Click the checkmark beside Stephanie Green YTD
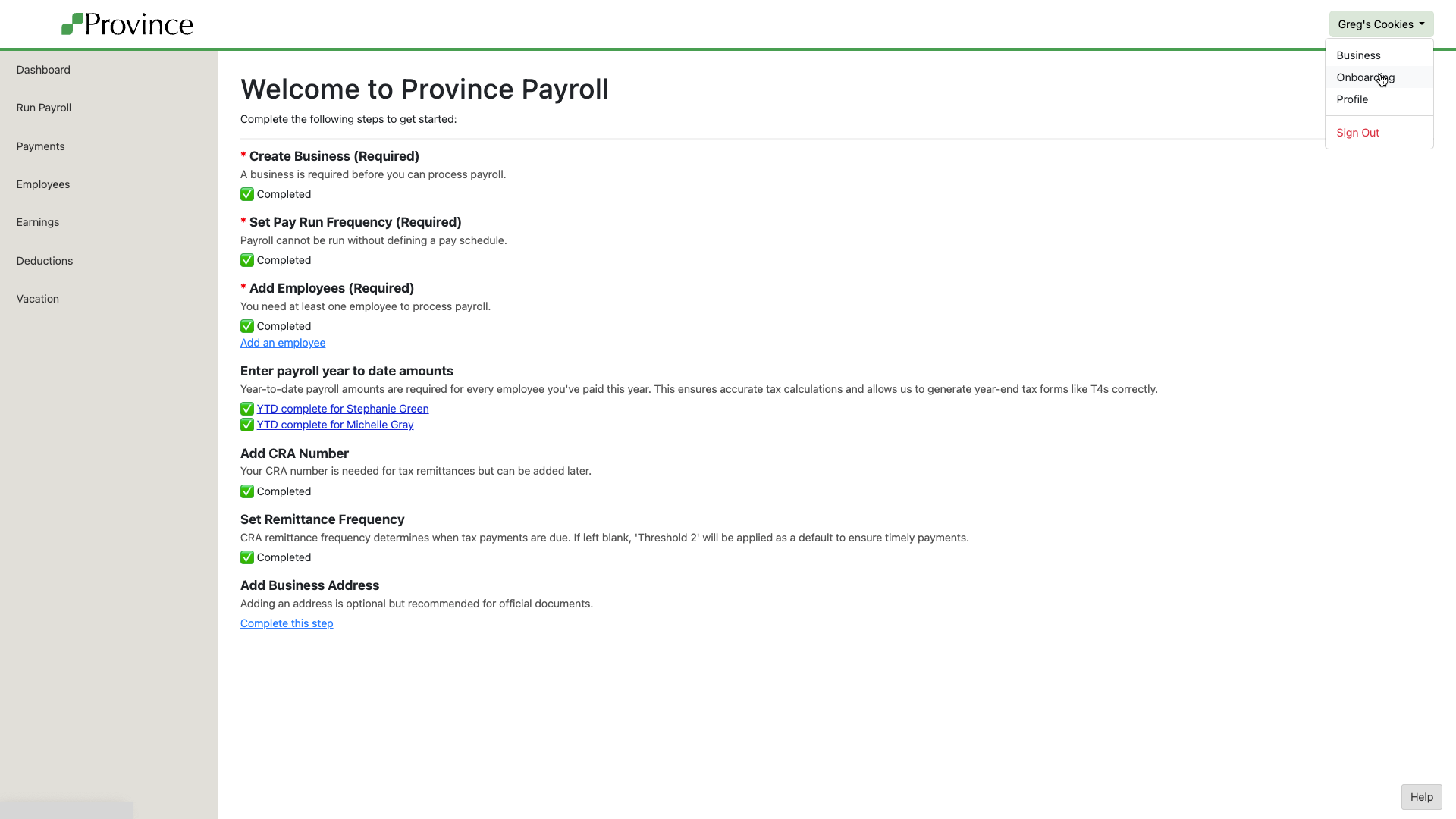The height and width of the screenshot is (819, 1456). [x=247, y=409]
